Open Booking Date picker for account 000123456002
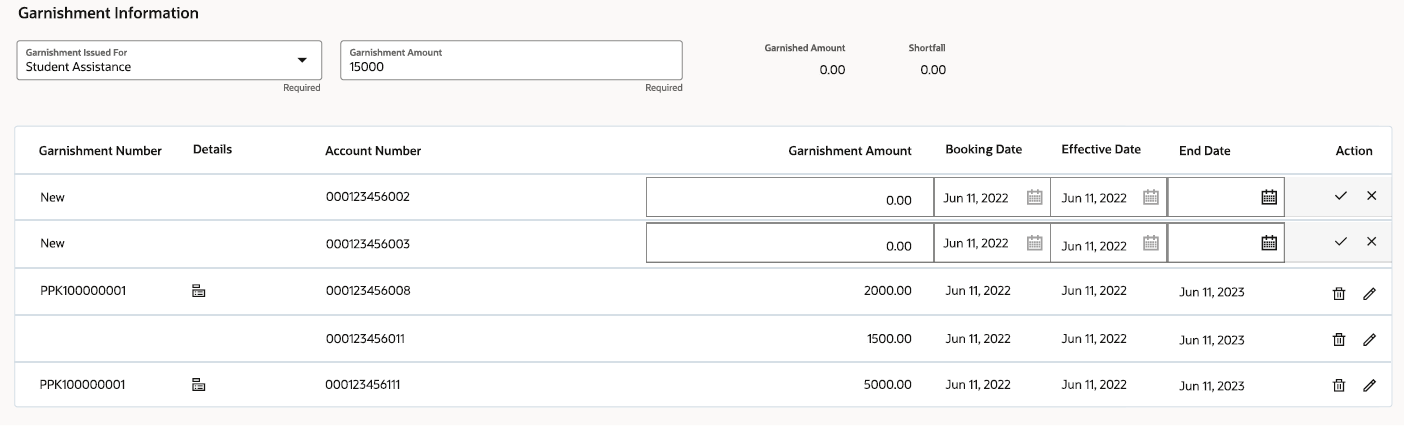1404x430 pixels. pos(1035,198)
